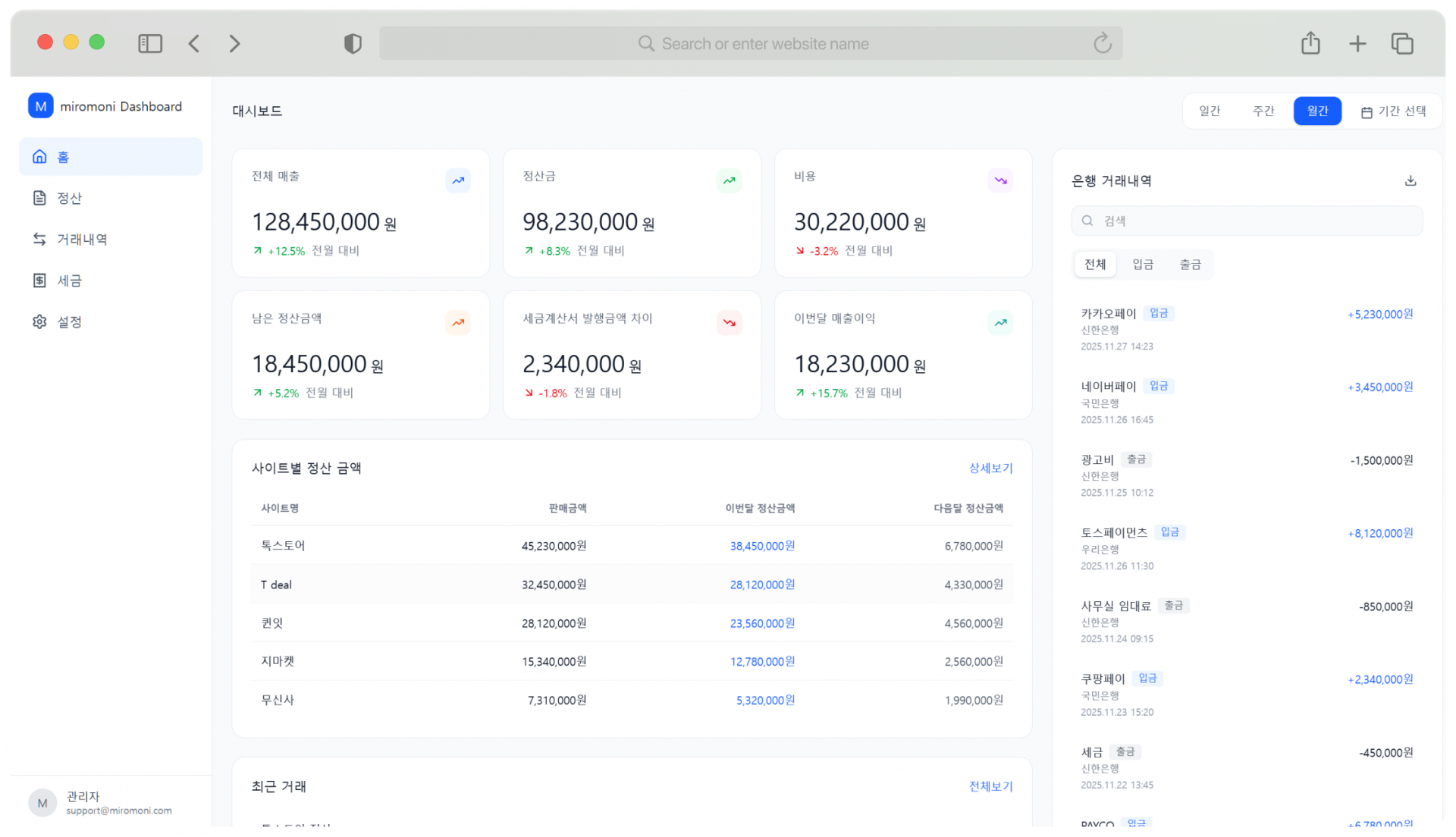This screenshot has width=1456, height=837.
Task: Go to 세금 sidebar section
Action: click(x=68, y=281)
